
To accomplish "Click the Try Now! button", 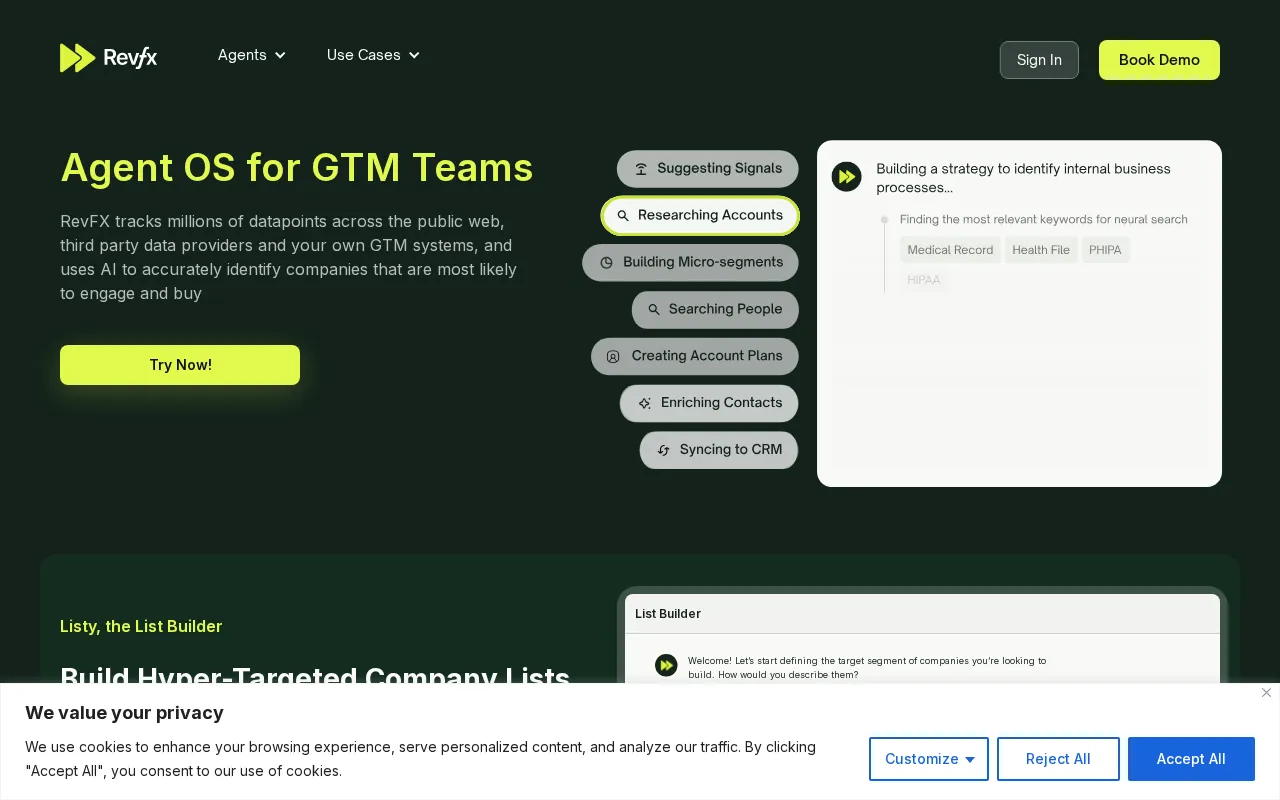I will tap(180, 365).
